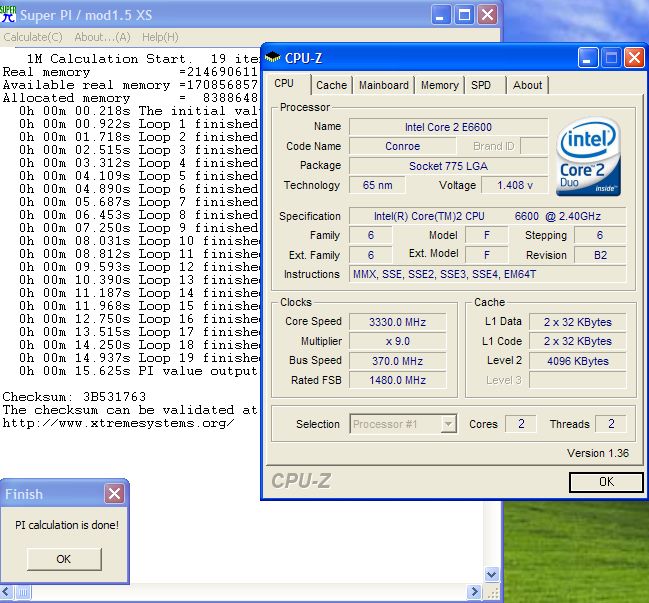Click the L1 Data value 2 x 32 KBytes
This screenshot has height=603, width=649.
point(577,322)
